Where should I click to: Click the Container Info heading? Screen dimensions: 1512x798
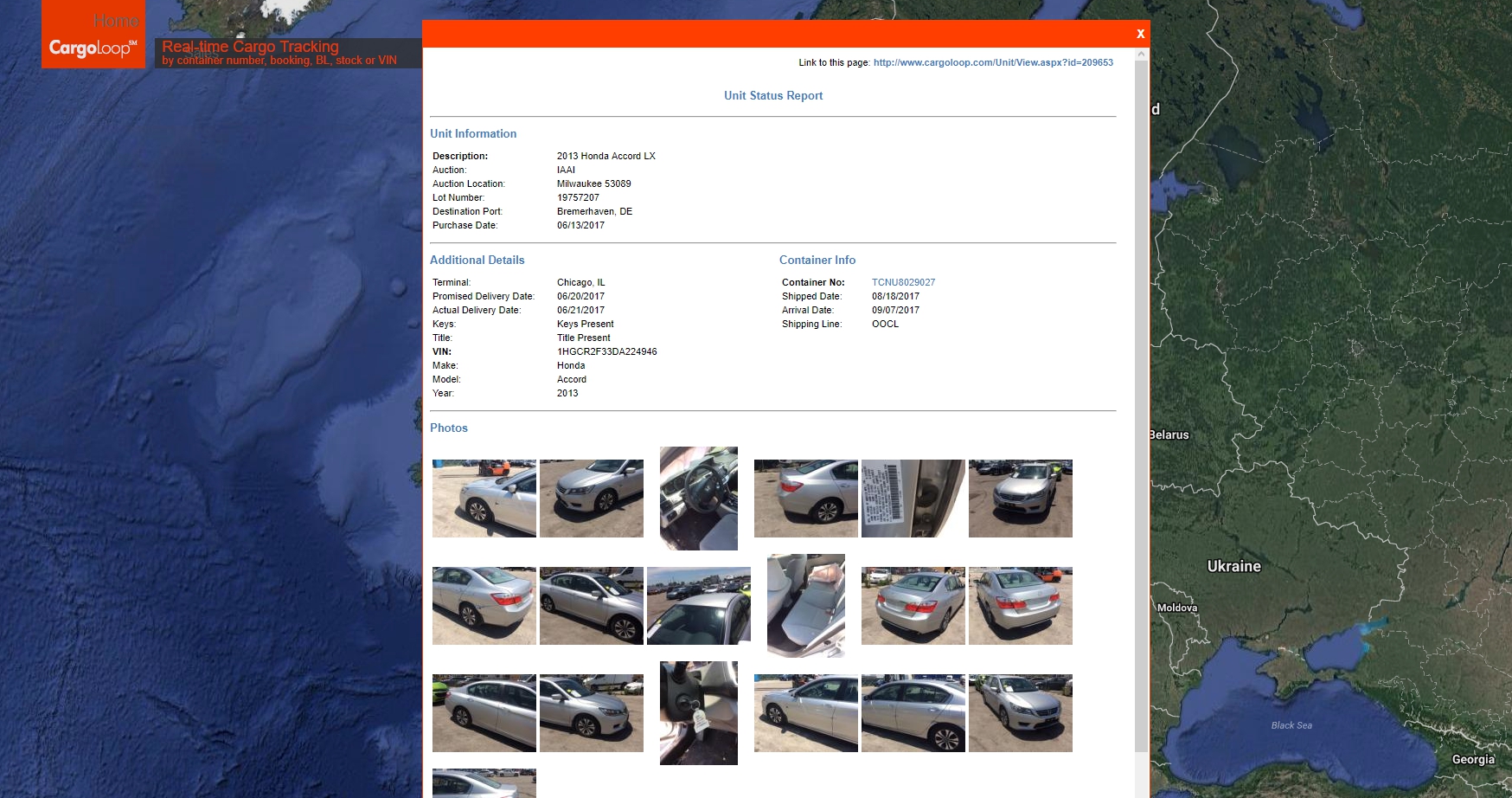[x=817, y=260]
